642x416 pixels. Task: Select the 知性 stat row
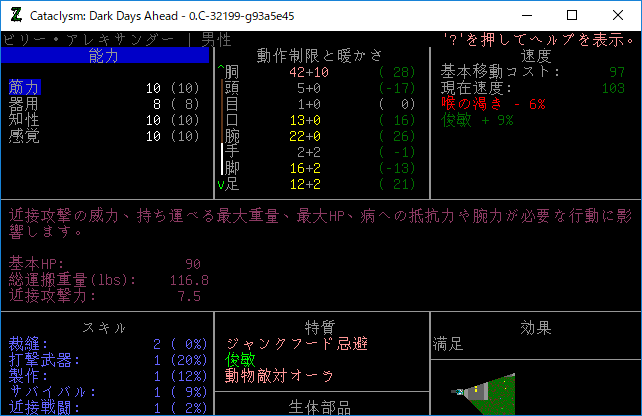click(x=24, y=120)
